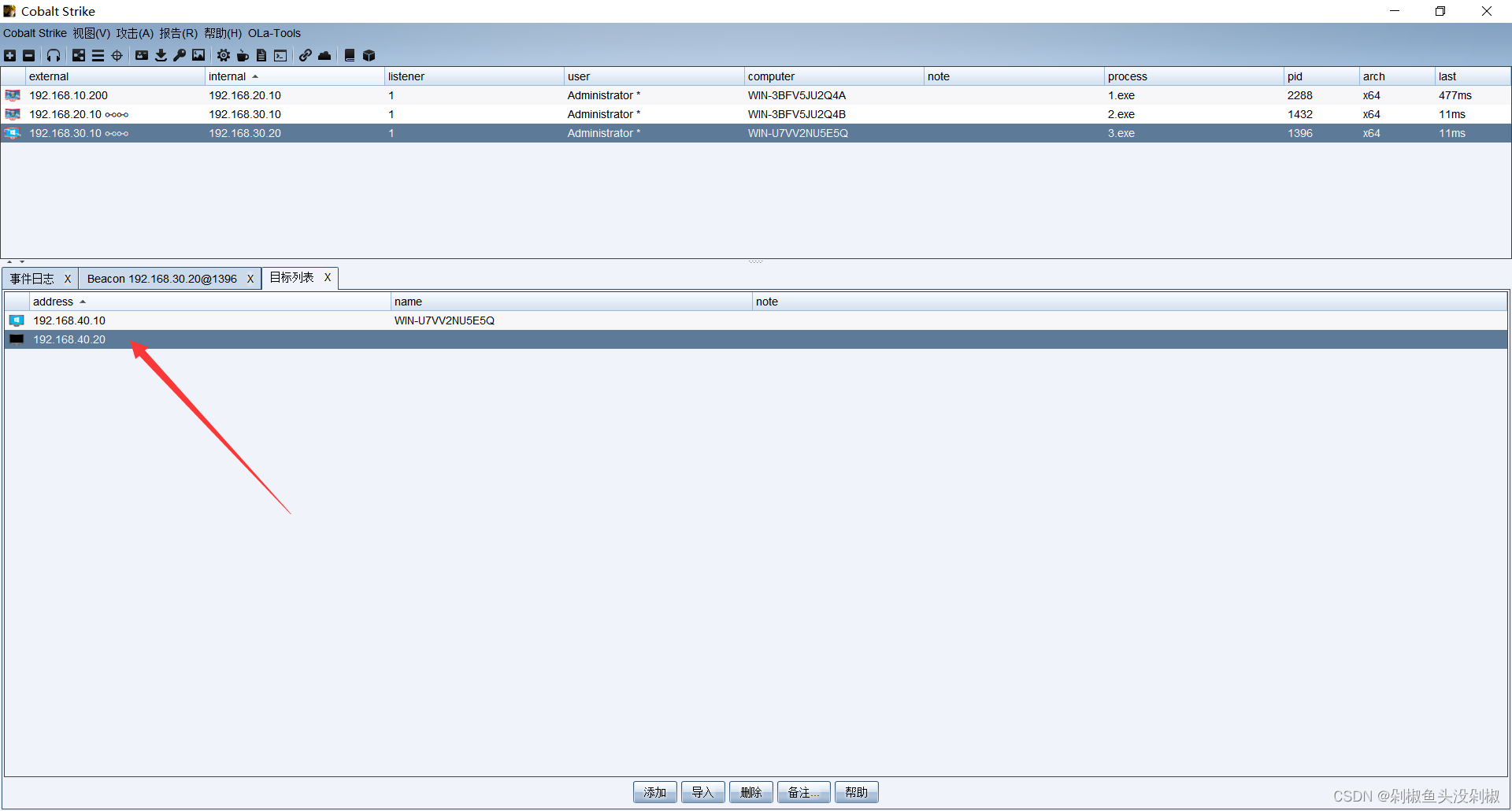Image resolution: width=1512 pixels, height=811 pixels.
Task: Sort sessions by the listener column header
Action: 474,76
